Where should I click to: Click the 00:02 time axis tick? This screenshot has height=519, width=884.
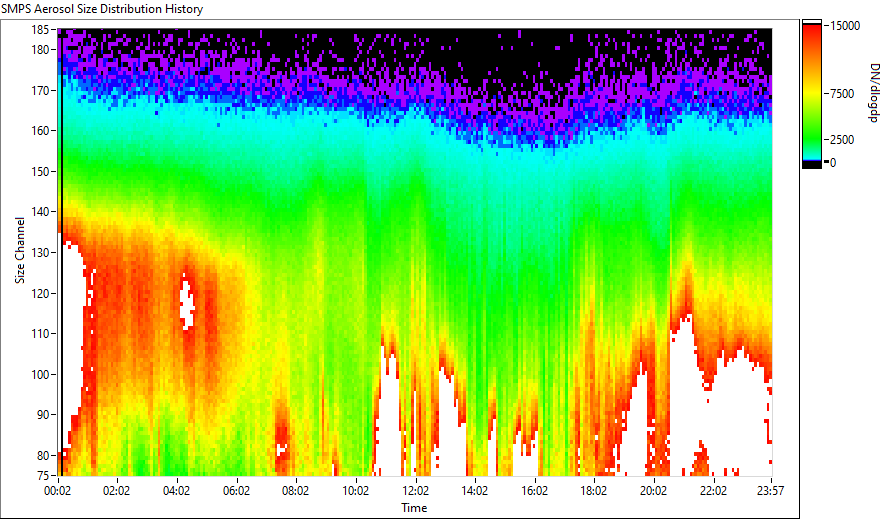[x=58, y=491]
